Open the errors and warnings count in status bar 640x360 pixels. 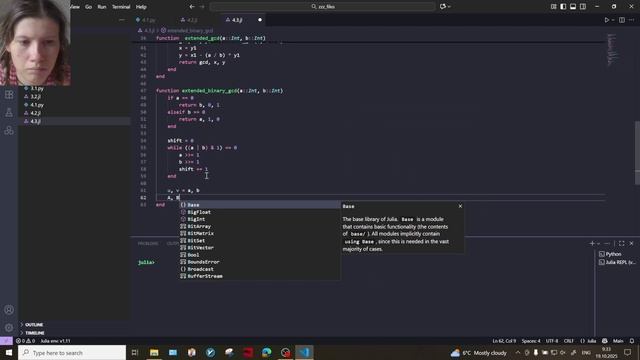click(x=25, y=341)
